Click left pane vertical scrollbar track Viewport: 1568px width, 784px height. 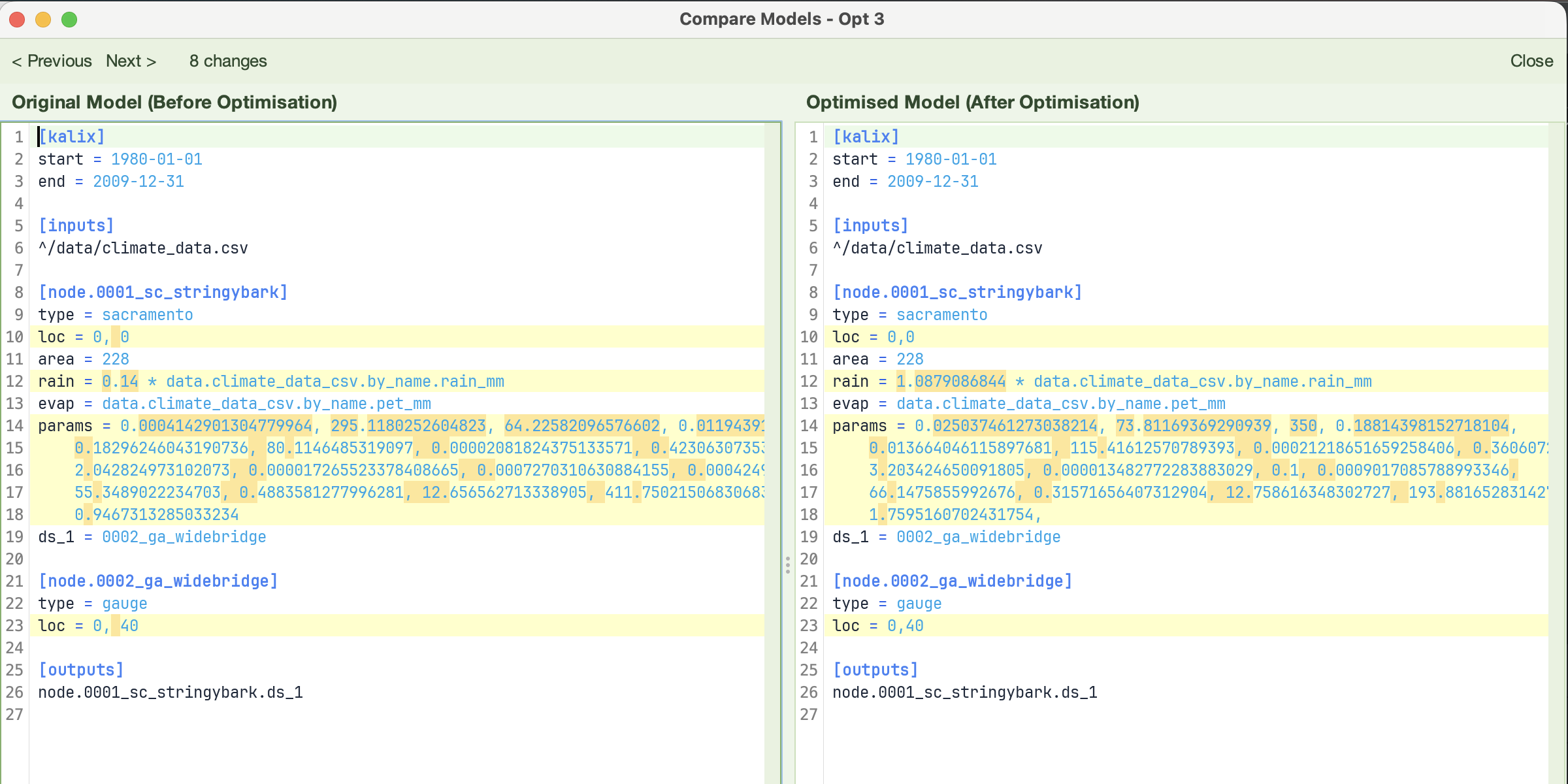[x=772, y=453]
